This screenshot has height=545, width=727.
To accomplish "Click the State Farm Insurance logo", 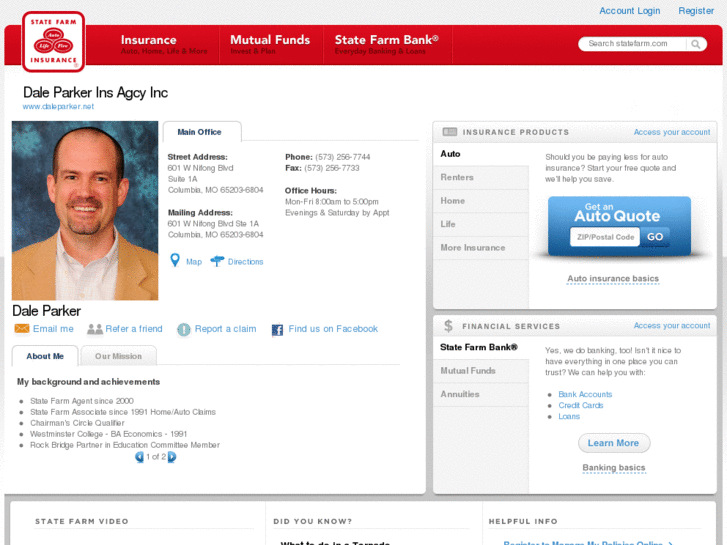I will point(53,42).
